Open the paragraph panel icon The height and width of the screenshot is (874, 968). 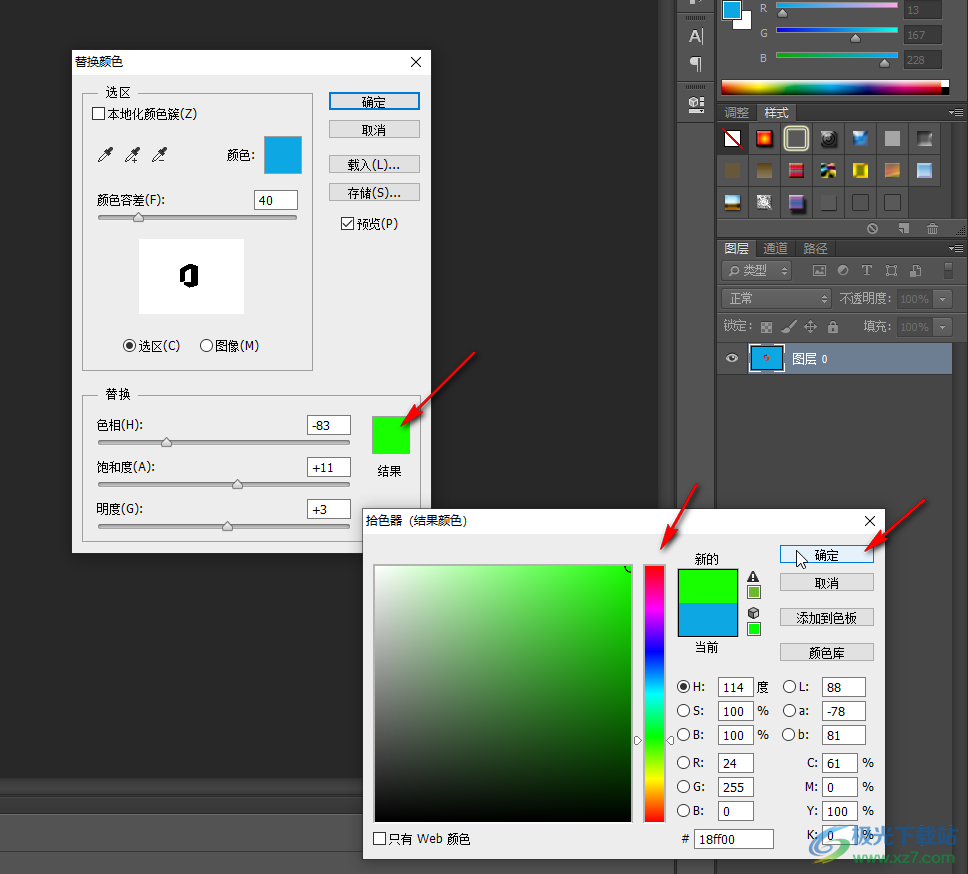click(696, 64)
